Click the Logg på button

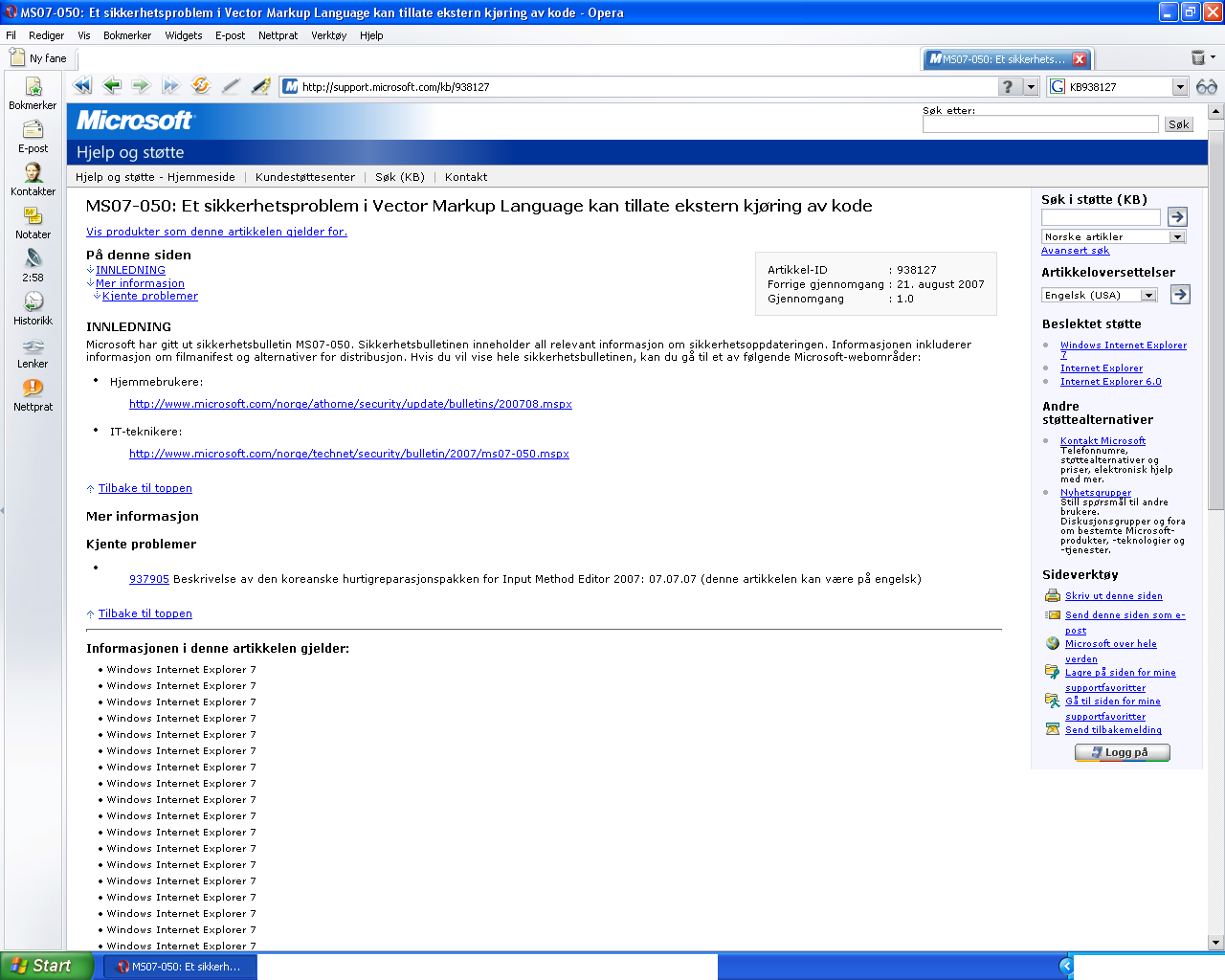point(1122,752)
